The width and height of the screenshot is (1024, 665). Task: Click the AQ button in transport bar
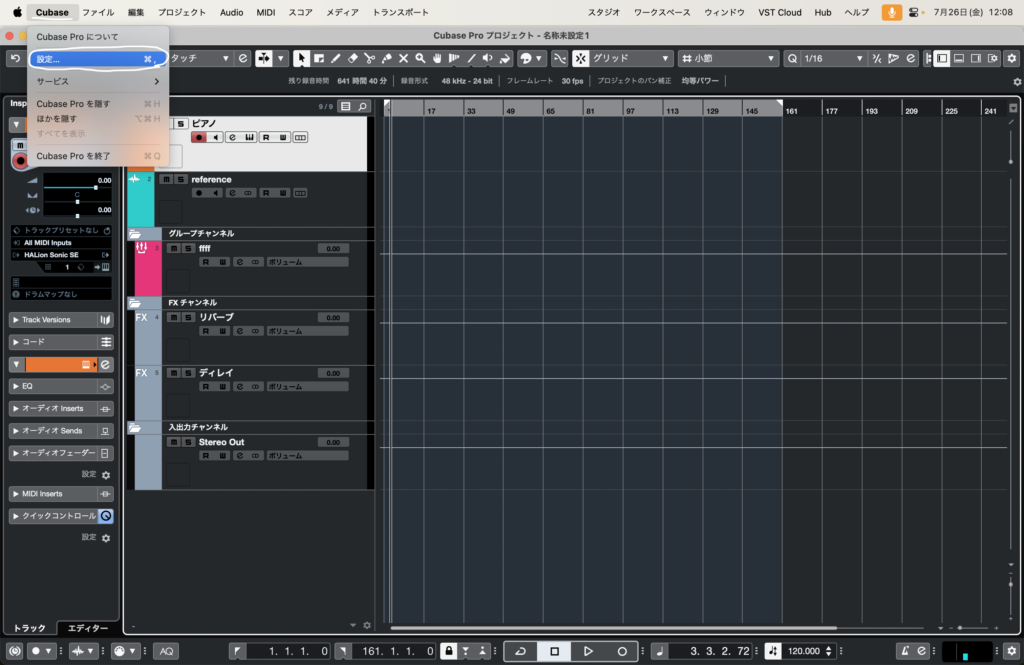(x=167, y=651)
